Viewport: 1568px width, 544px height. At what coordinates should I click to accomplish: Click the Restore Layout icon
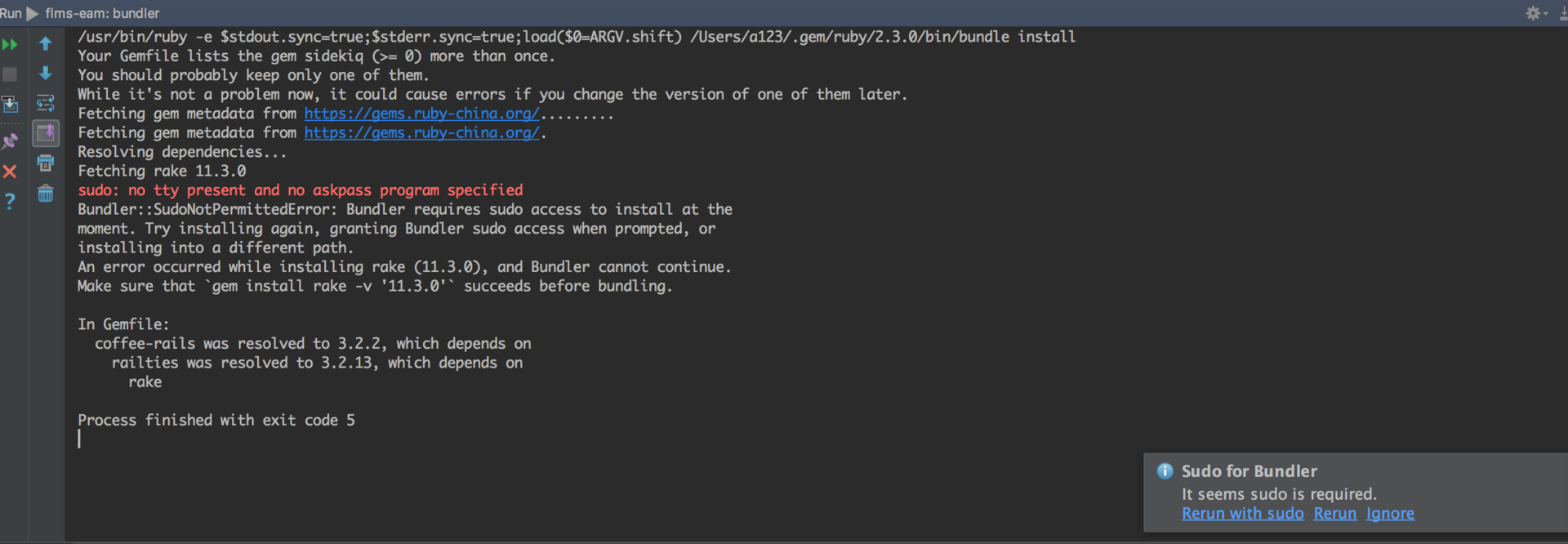pos(10,105)
